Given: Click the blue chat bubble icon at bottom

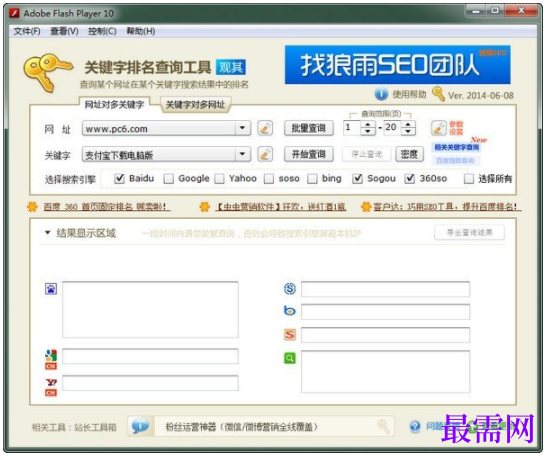Looking at the screenshot, I should (140, 426).
